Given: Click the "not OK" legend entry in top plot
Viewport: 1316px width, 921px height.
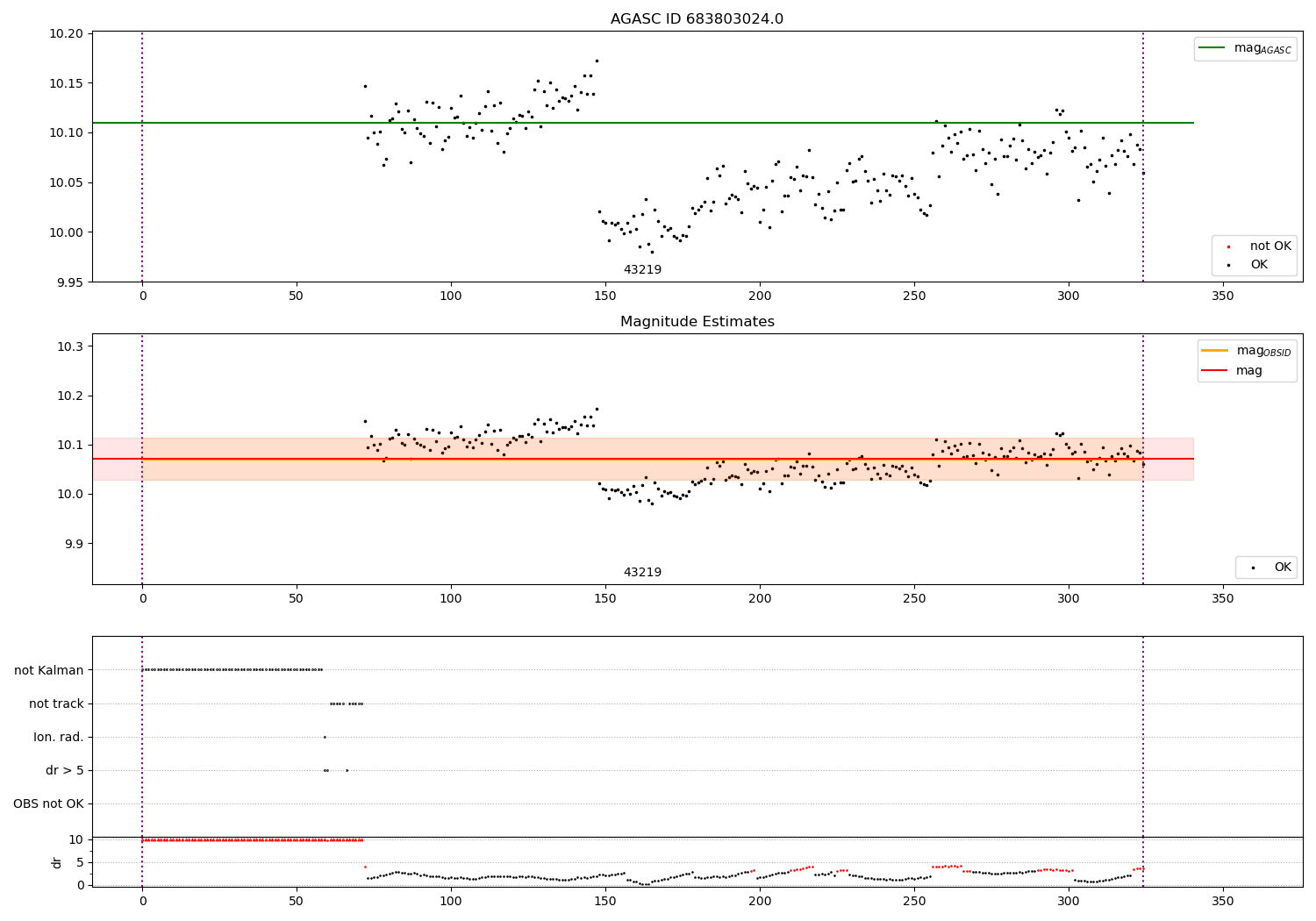Looking at the screenshot, I should [x=1270, y=246].
